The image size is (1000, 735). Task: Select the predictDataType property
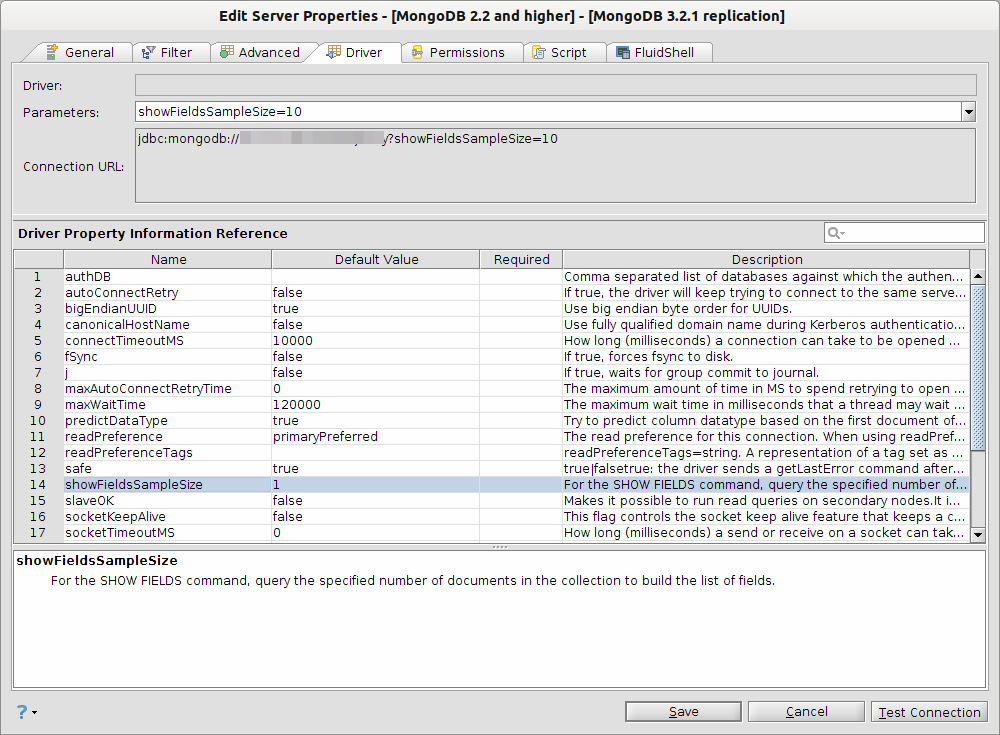tap(491, 420)
